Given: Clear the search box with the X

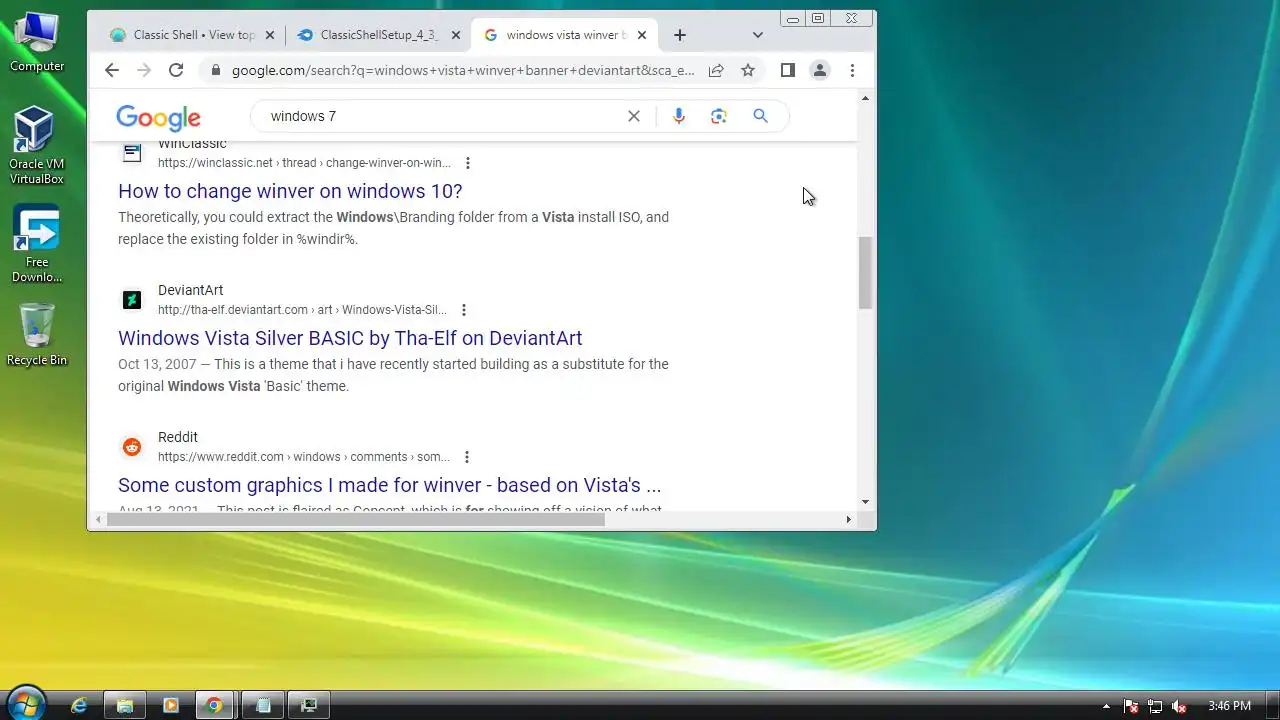Looking at the screenshot, I should 634,116.
